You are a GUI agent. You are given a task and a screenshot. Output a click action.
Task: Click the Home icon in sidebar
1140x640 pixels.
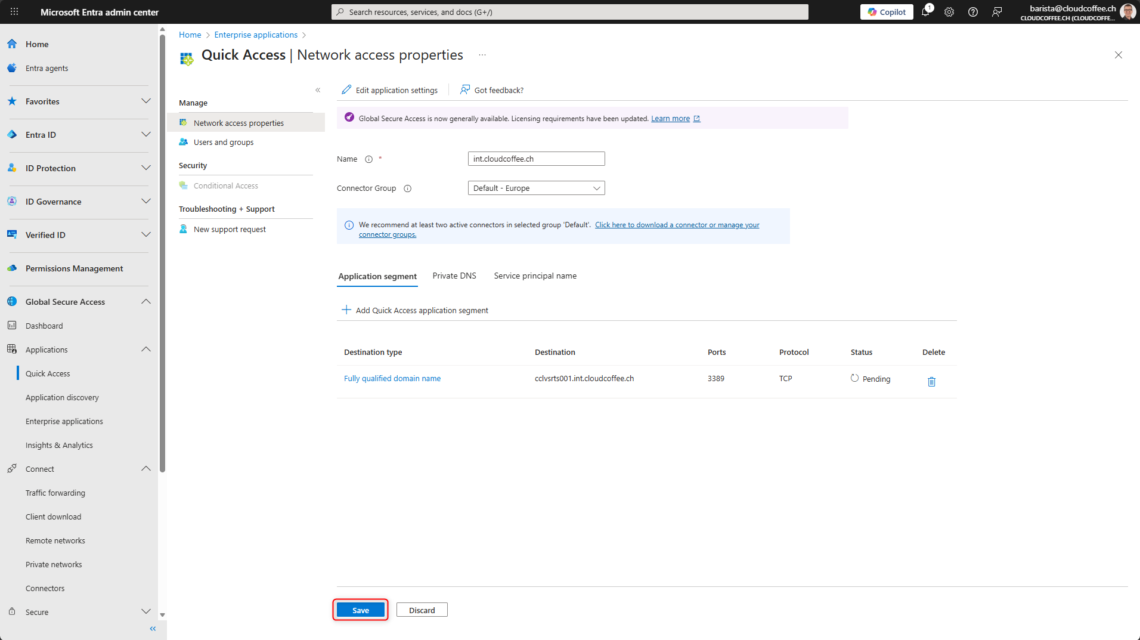[x=12, y=44]
